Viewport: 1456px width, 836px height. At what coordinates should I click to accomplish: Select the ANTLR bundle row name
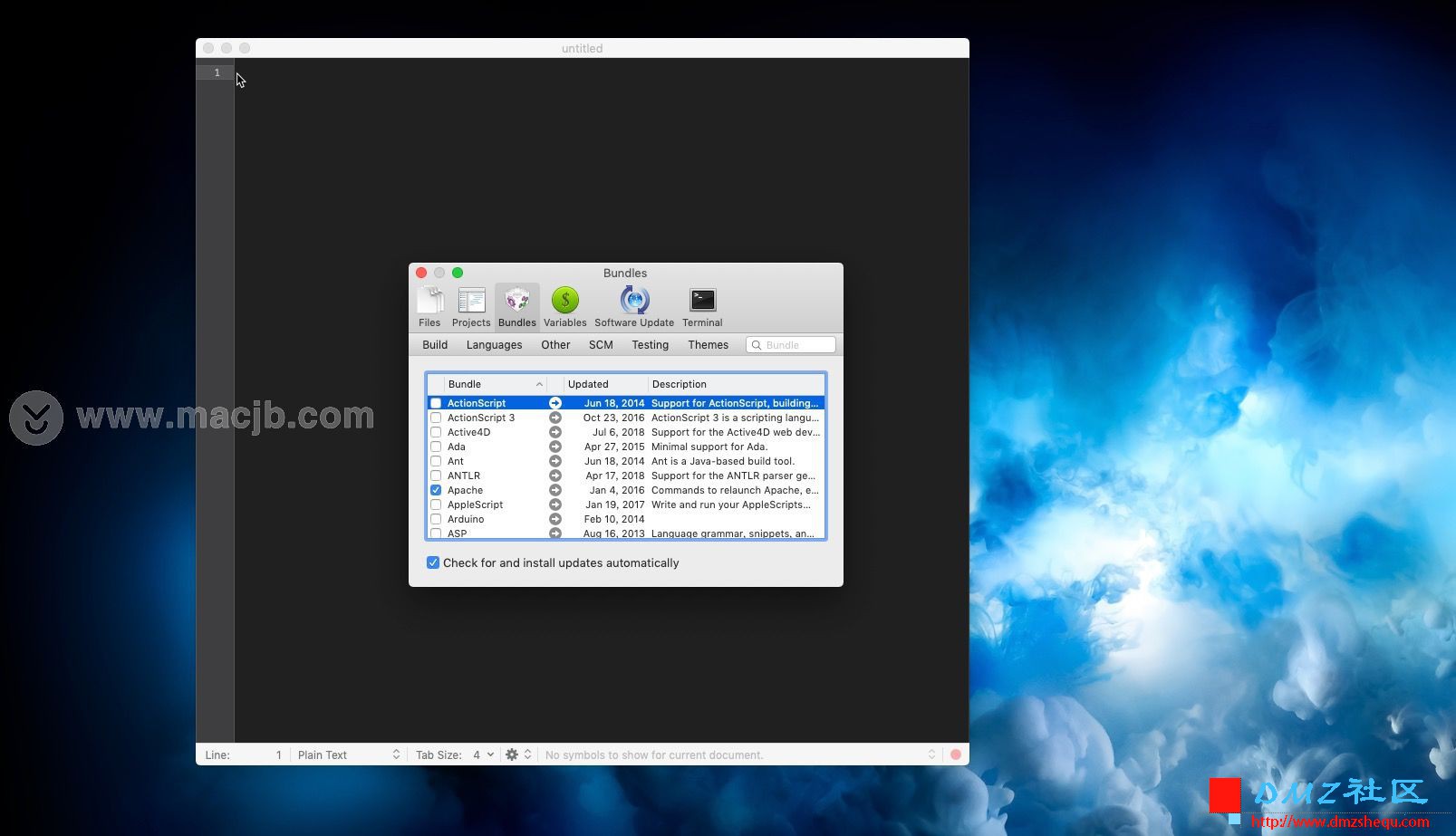click(464, 476)
